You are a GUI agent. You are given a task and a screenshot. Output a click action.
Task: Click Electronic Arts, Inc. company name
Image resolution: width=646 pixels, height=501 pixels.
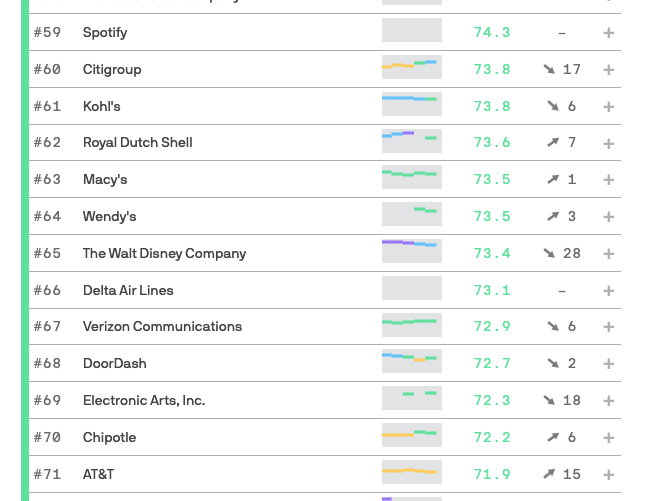pyautogui.click(x=144, y=400)
